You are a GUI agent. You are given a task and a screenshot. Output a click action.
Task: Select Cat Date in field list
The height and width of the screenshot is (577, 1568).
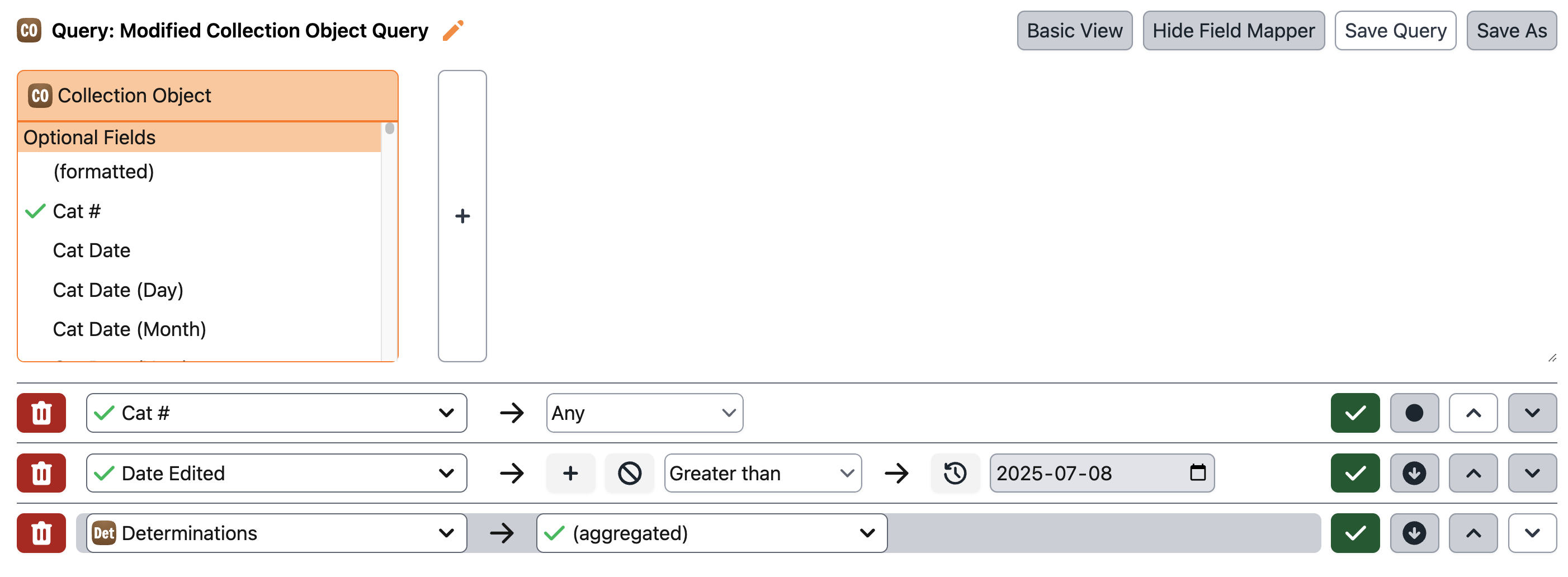point(92,250)
